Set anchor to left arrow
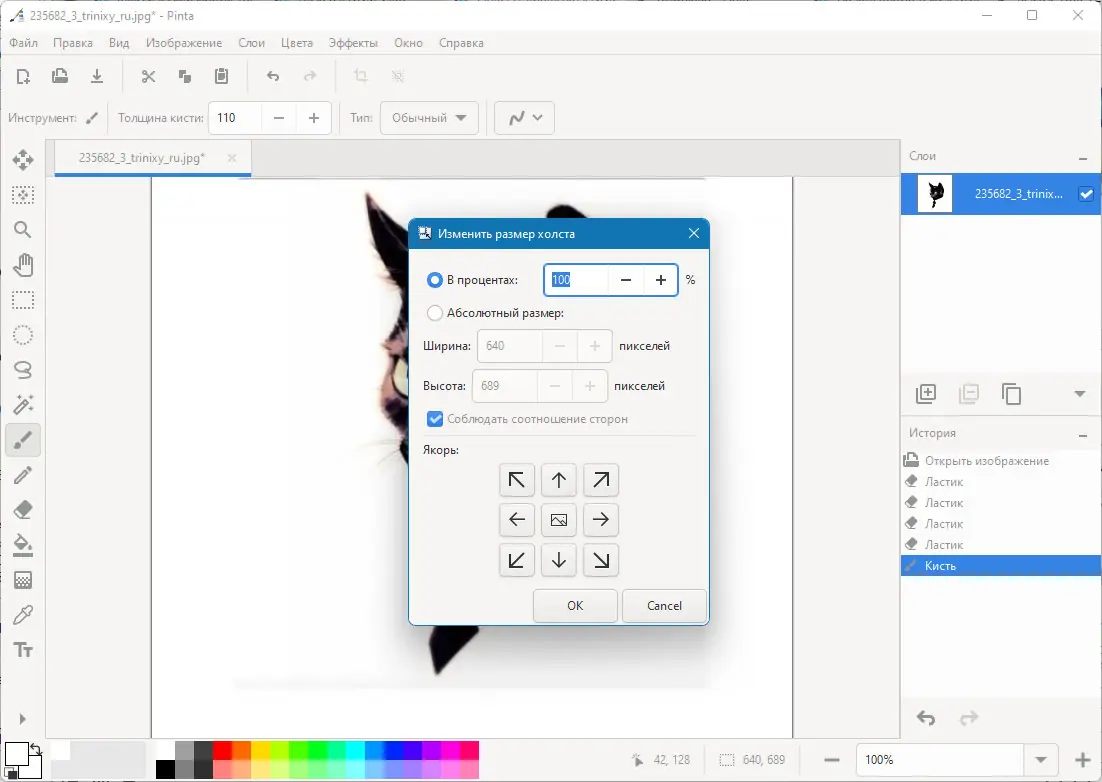 coord(517,520)
